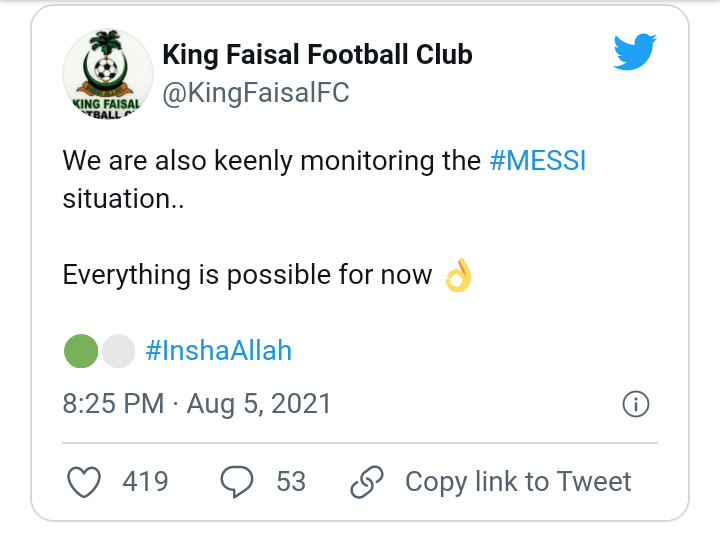Click the green circle emoji
This screenshot has width=720, height=543.
[80, 351]
